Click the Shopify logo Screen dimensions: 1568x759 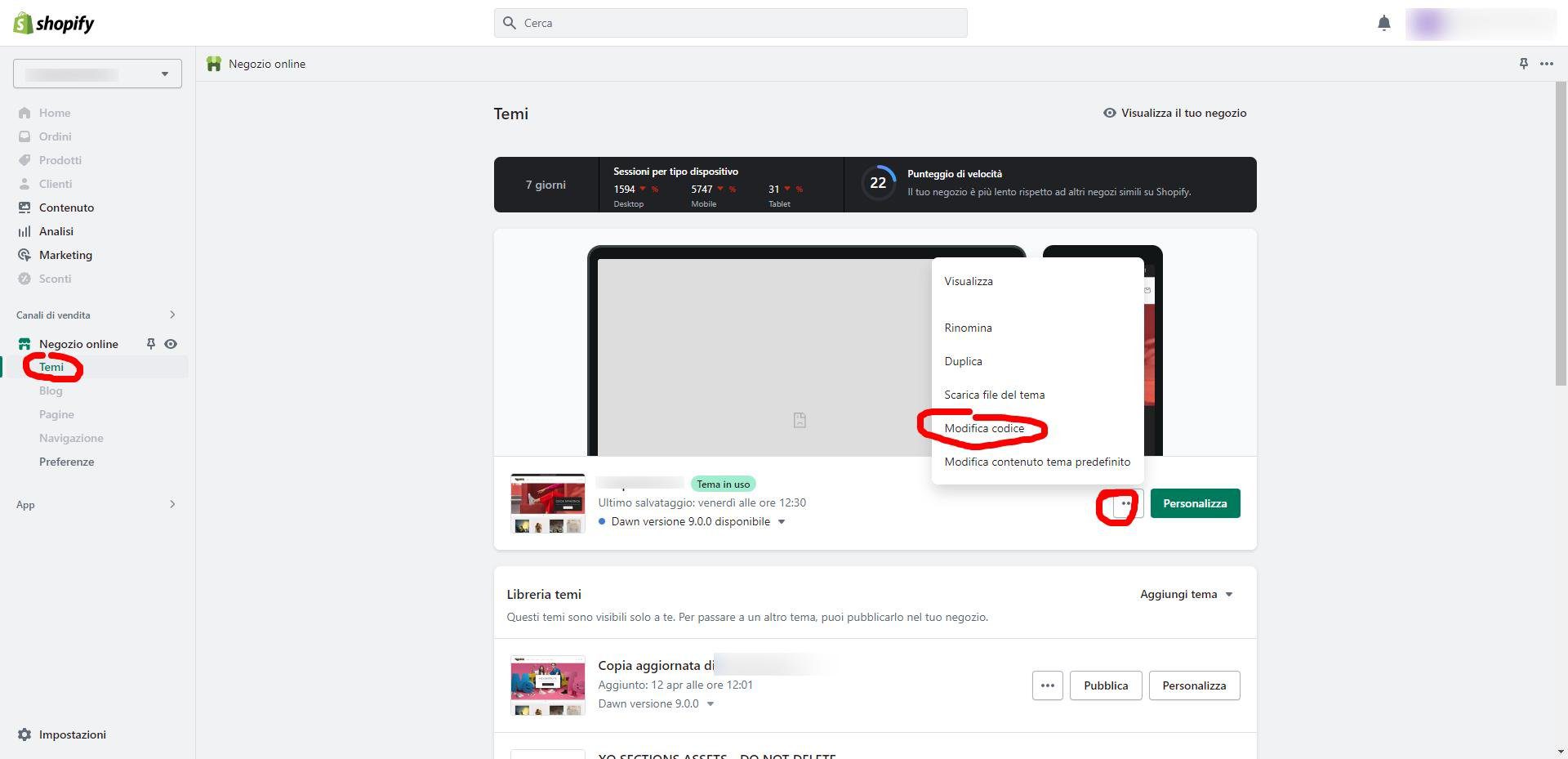click(52, 23)
